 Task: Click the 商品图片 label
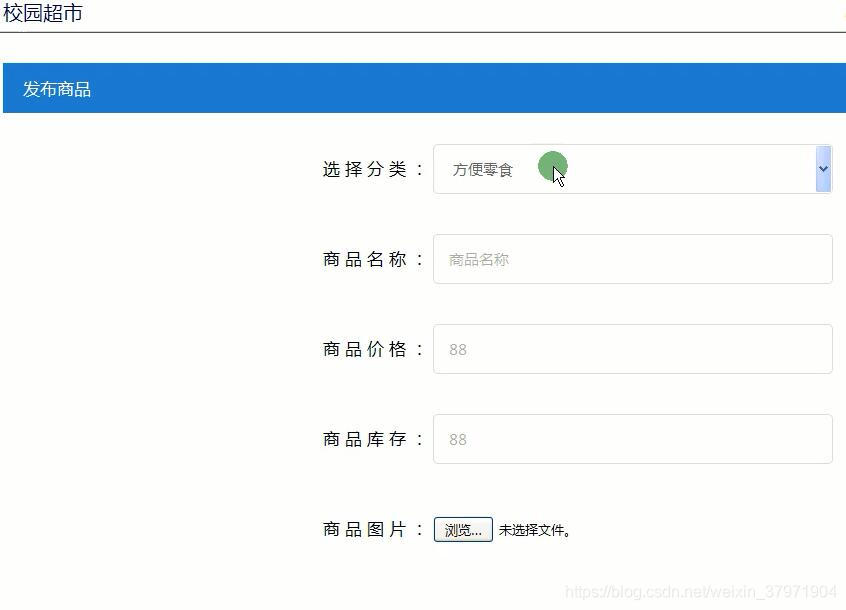(373, 530)
